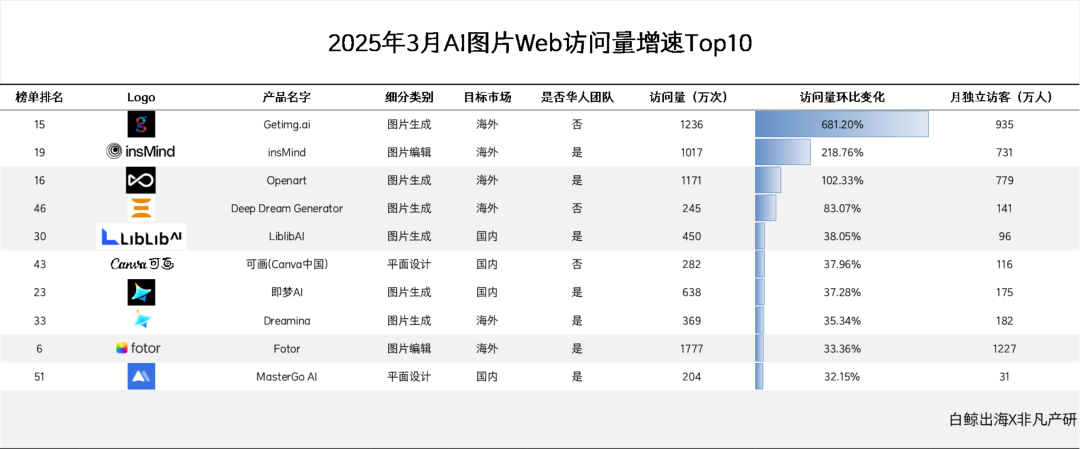
Task: Click the insMind logo
Action: (141, 152)
